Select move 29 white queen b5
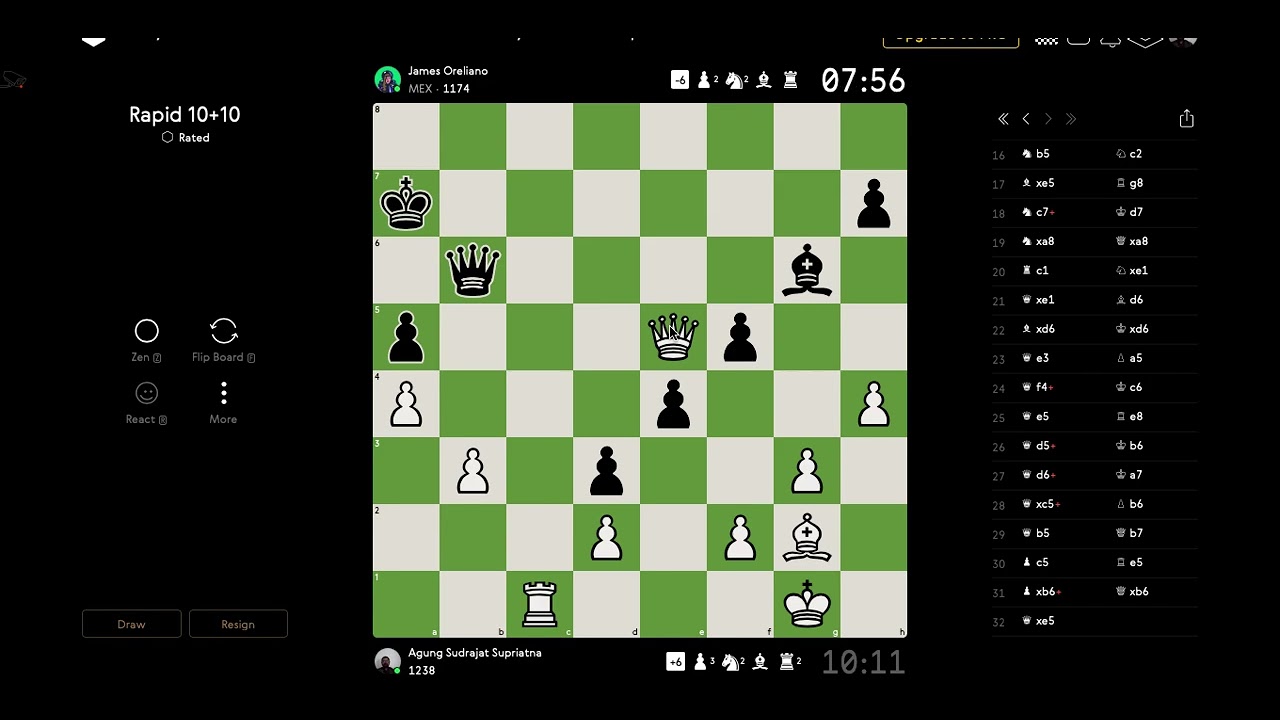This screenshot has height=720, width=1280. pyautogui.click(x=1035, y=533)
